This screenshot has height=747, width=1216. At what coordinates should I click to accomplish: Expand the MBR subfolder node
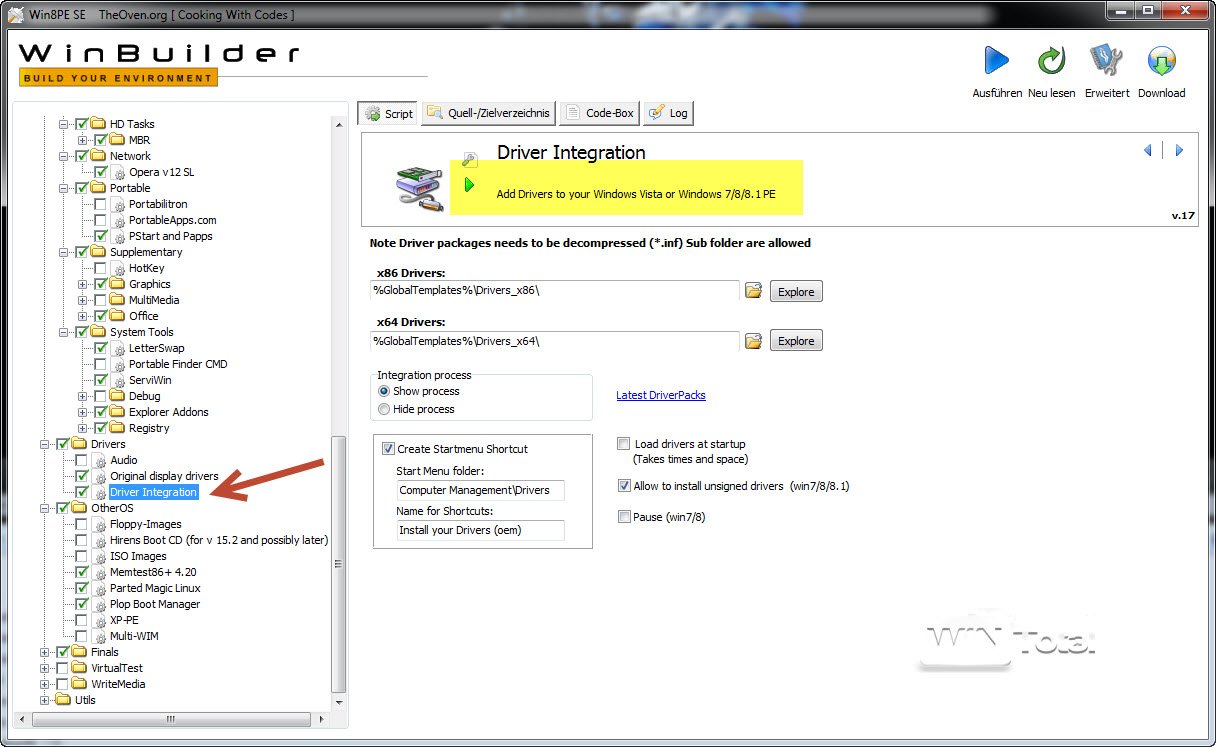pos(83,140)
